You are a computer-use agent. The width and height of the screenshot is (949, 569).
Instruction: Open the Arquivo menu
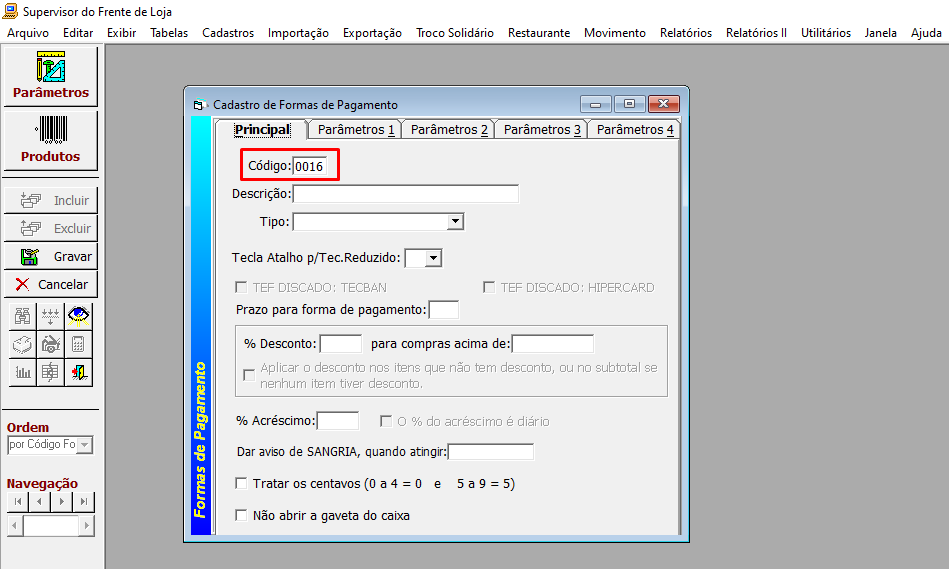pos(28,33)
